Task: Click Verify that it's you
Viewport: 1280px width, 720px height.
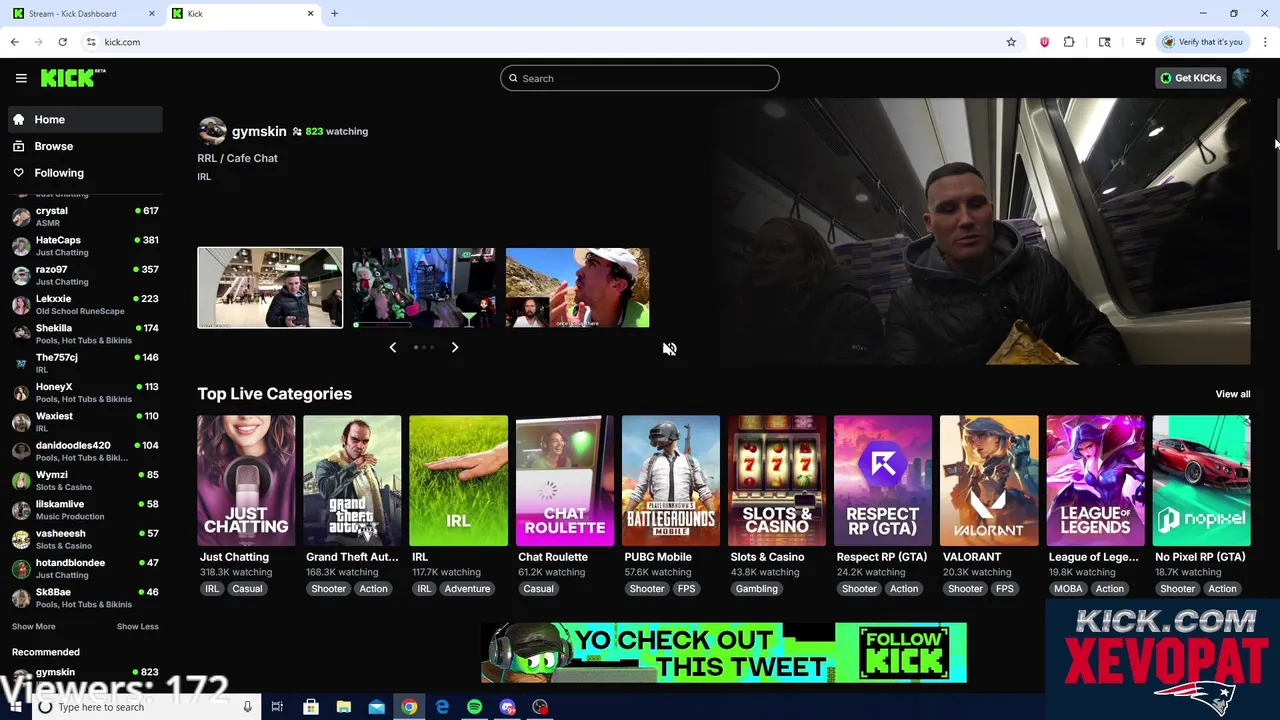Action: (x=1202, y=42)
